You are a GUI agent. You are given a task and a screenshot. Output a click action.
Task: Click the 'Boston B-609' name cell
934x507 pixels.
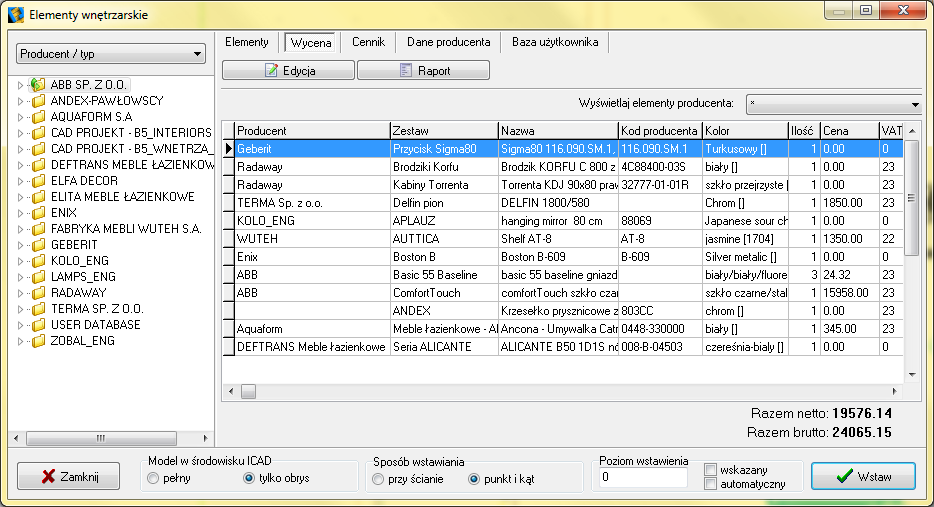click(558, 257)
